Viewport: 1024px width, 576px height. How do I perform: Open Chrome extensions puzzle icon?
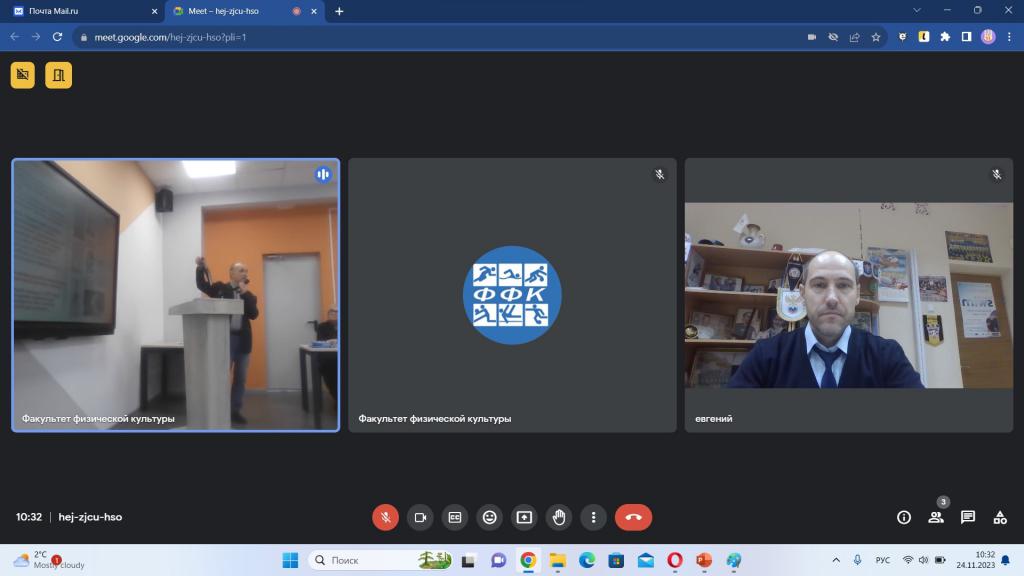[x=945, y=37]
